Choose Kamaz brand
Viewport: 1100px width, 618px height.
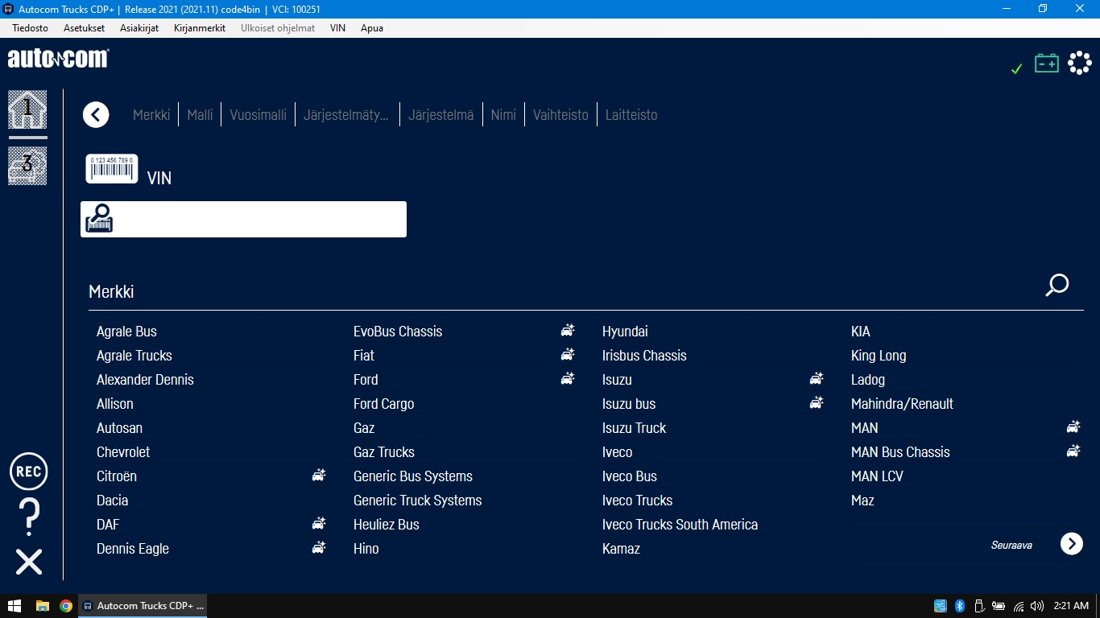point(621,549)
